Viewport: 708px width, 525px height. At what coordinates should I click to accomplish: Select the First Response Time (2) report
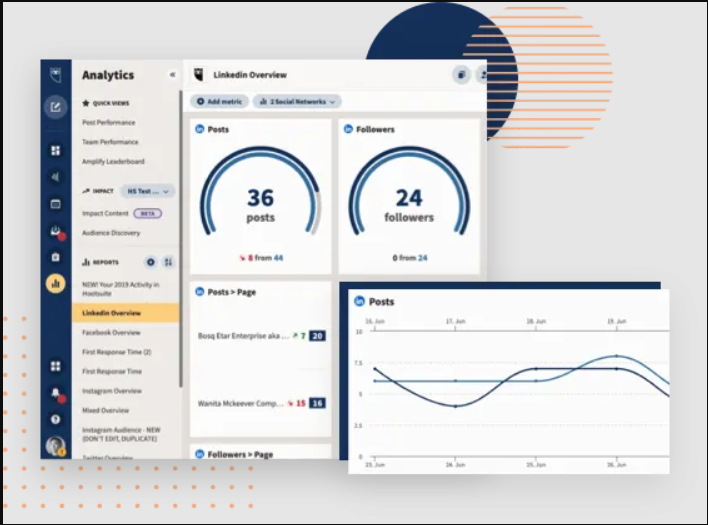116,352
